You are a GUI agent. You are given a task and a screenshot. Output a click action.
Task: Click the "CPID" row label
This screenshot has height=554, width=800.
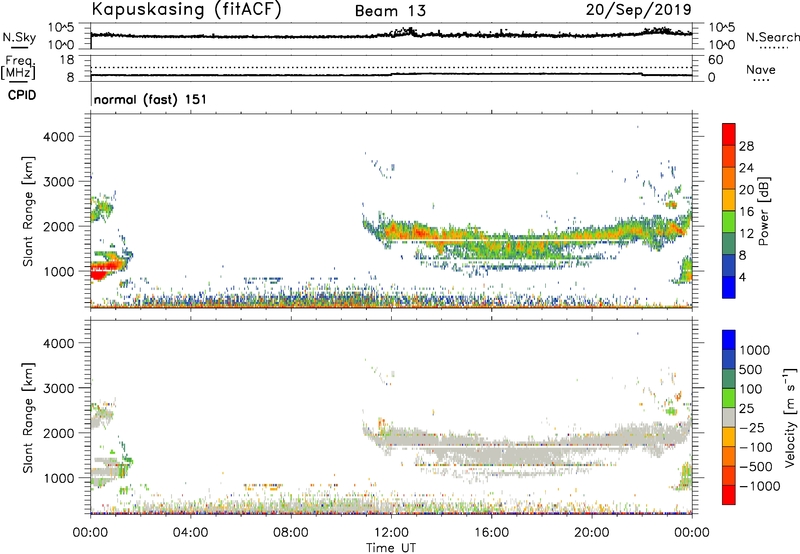[x=22, y=95]
